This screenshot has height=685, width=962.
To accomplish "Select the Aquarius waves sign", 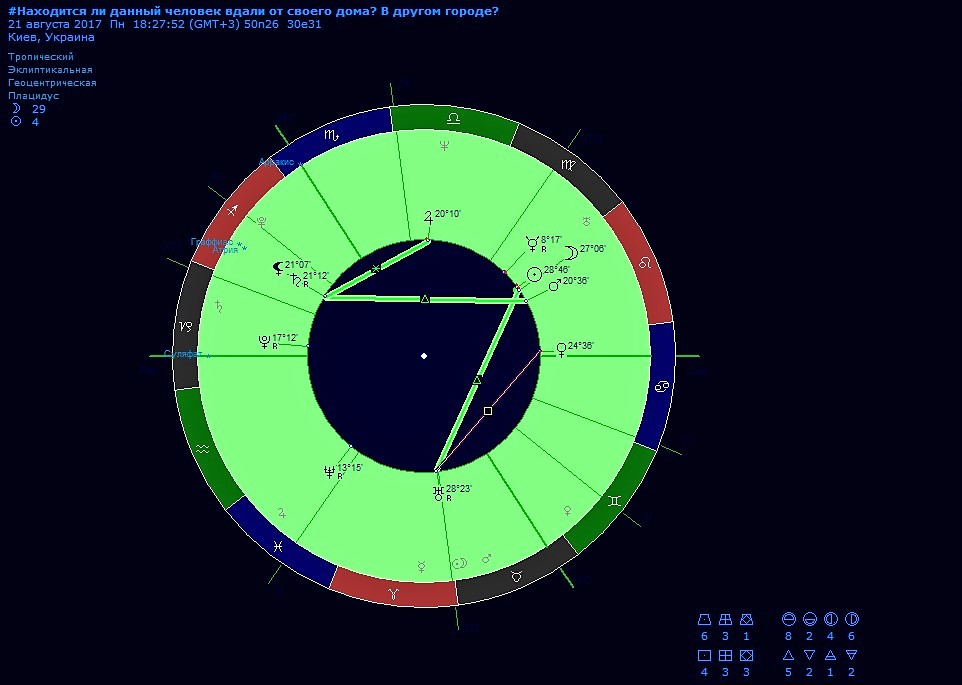I will pos(202,450).
